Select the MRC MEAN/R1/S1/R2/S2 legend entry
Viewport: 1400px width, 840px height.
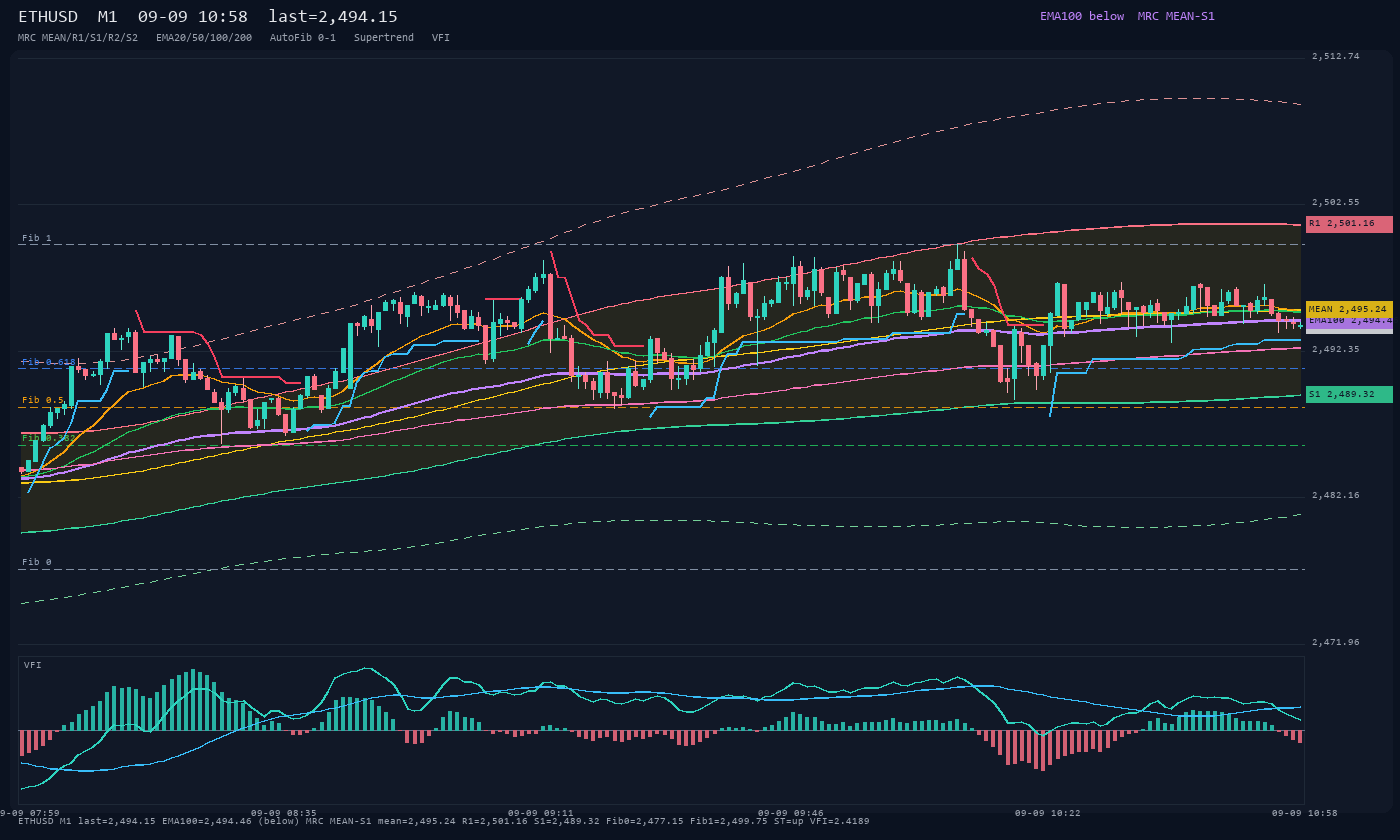(x=78, y=38)
